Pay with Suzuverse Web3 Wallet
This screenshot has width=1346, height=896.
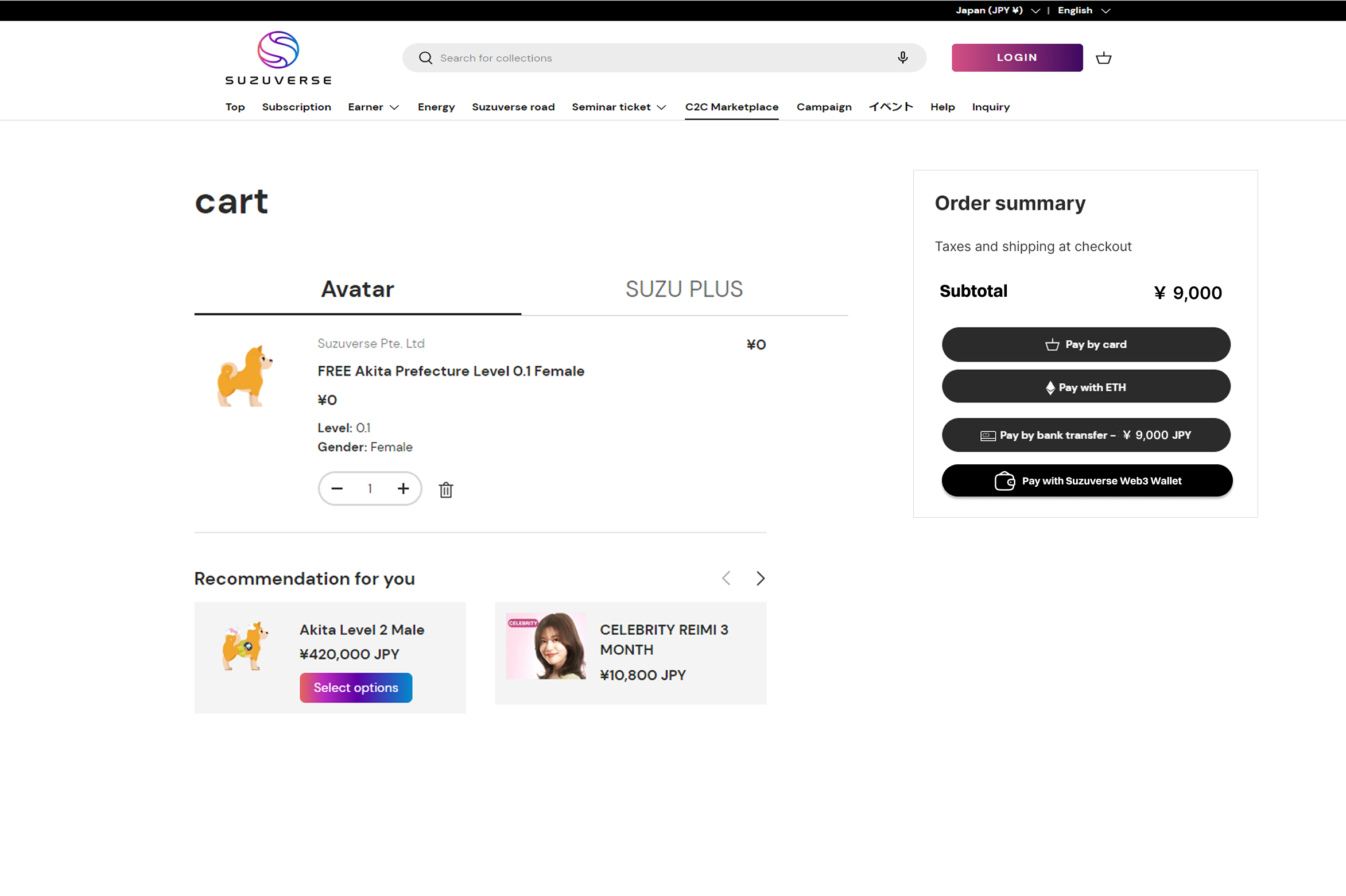click(x=1087, y=480)
